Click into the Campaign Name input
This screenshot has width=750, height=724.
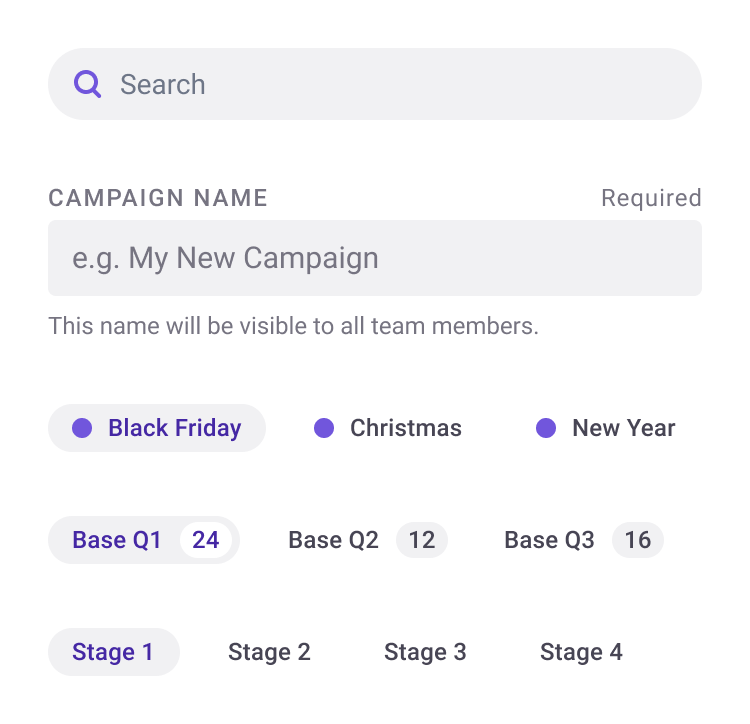(375, 258)
